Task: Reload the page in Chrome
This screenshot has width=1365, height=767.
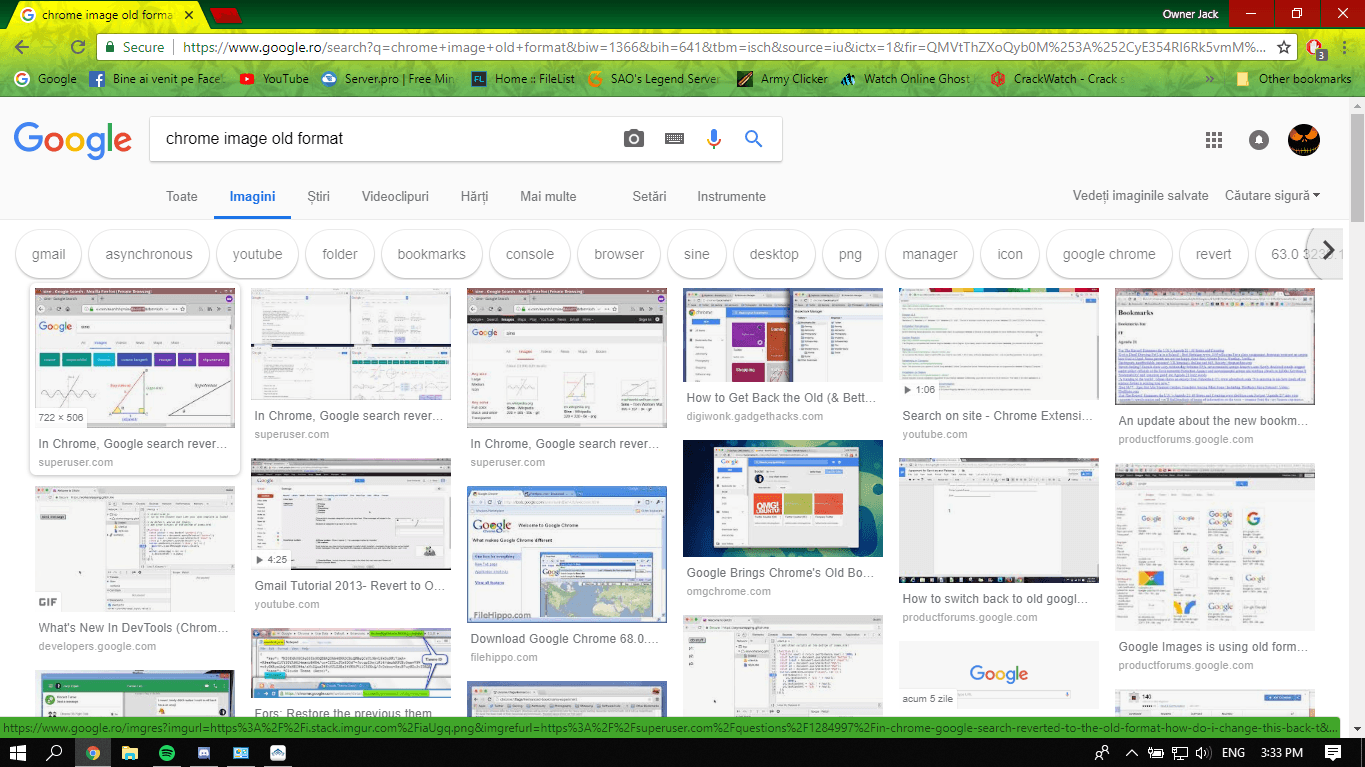Action: tap(77, 47)
